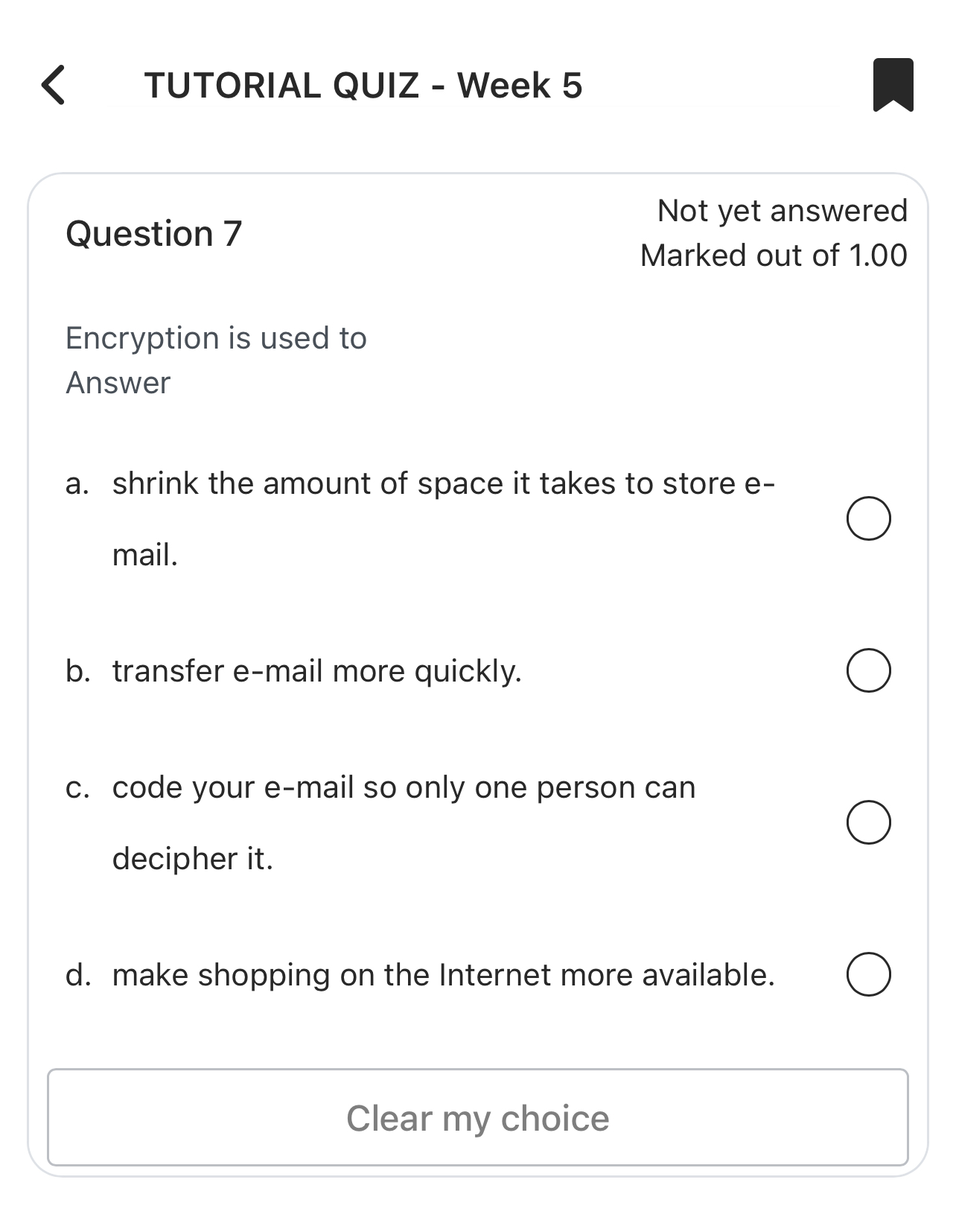Select answer option a radio button
Screen dimensions: 956x1232
(868, 518)
